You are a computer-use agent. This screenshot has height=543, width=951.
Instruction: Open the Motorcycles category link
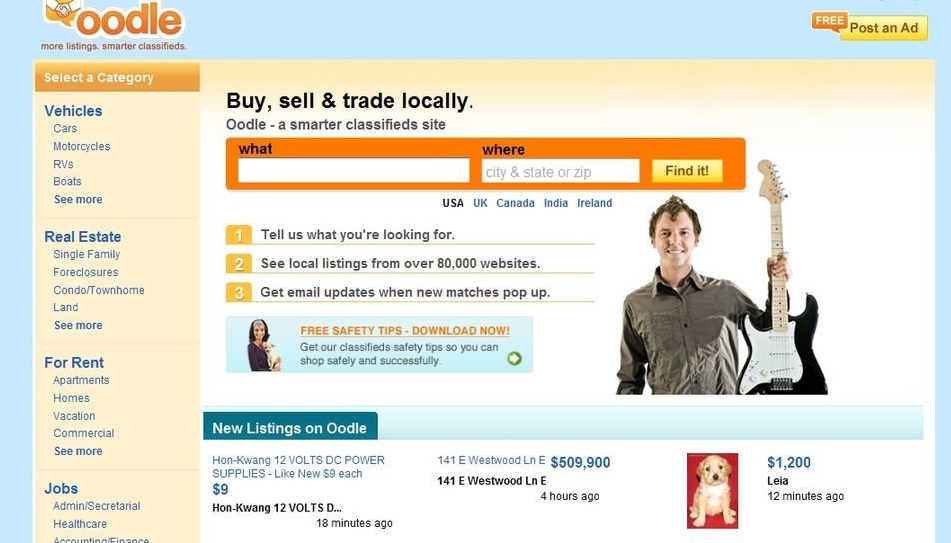coord(81,146)
